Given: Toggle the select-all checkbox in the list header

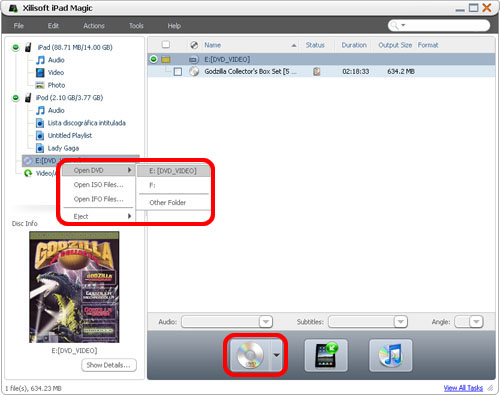Looking at the screenshot, I should [x=166, y=45].
